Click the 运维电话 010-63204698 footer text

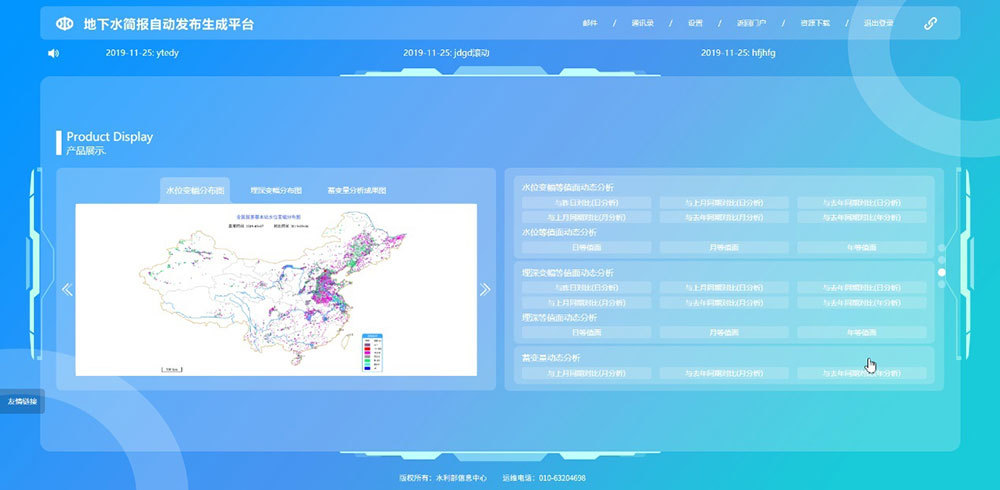[544, 477]
